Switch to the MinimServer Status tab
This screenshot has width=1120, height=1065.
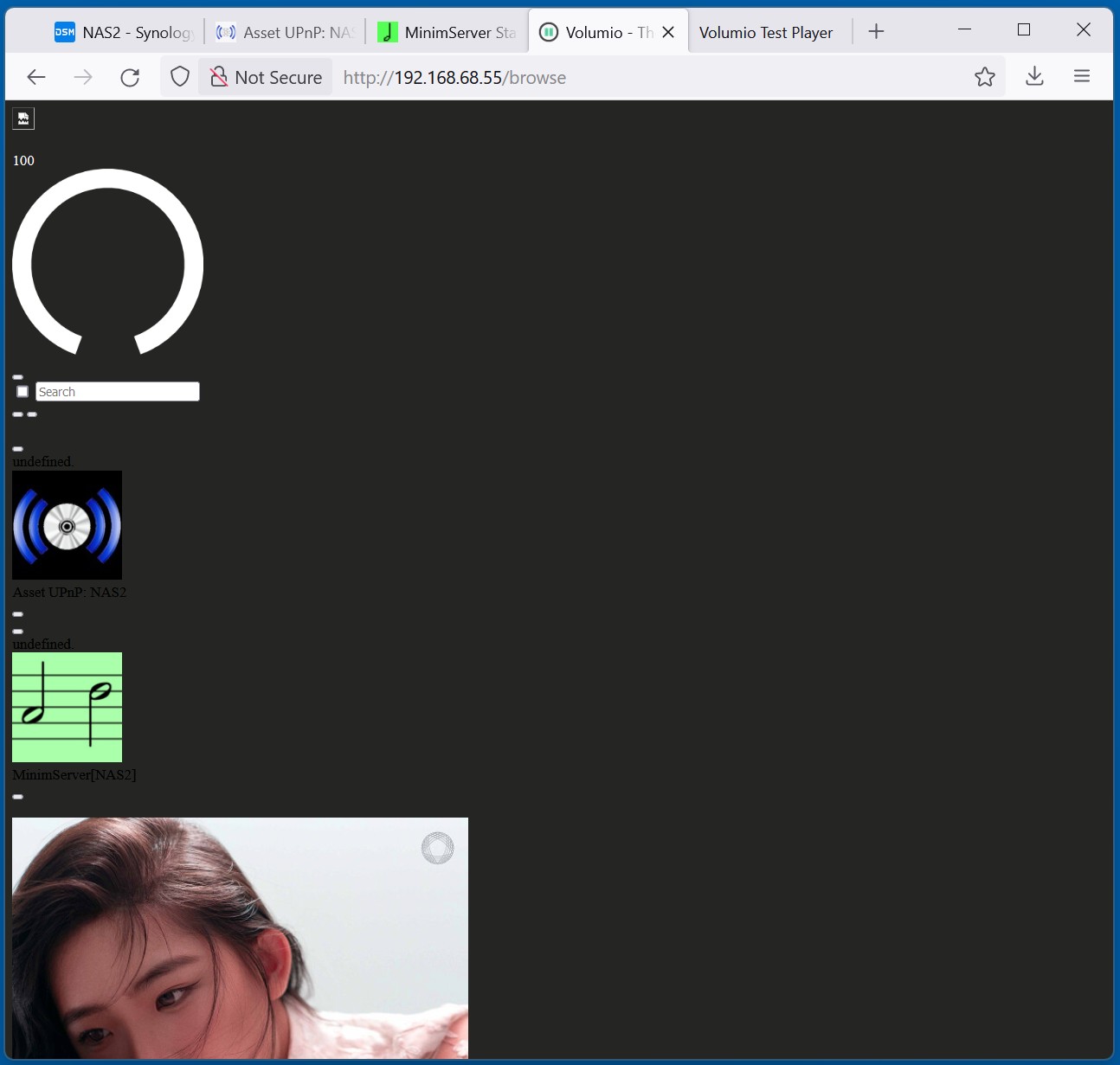tap(448, 32)
